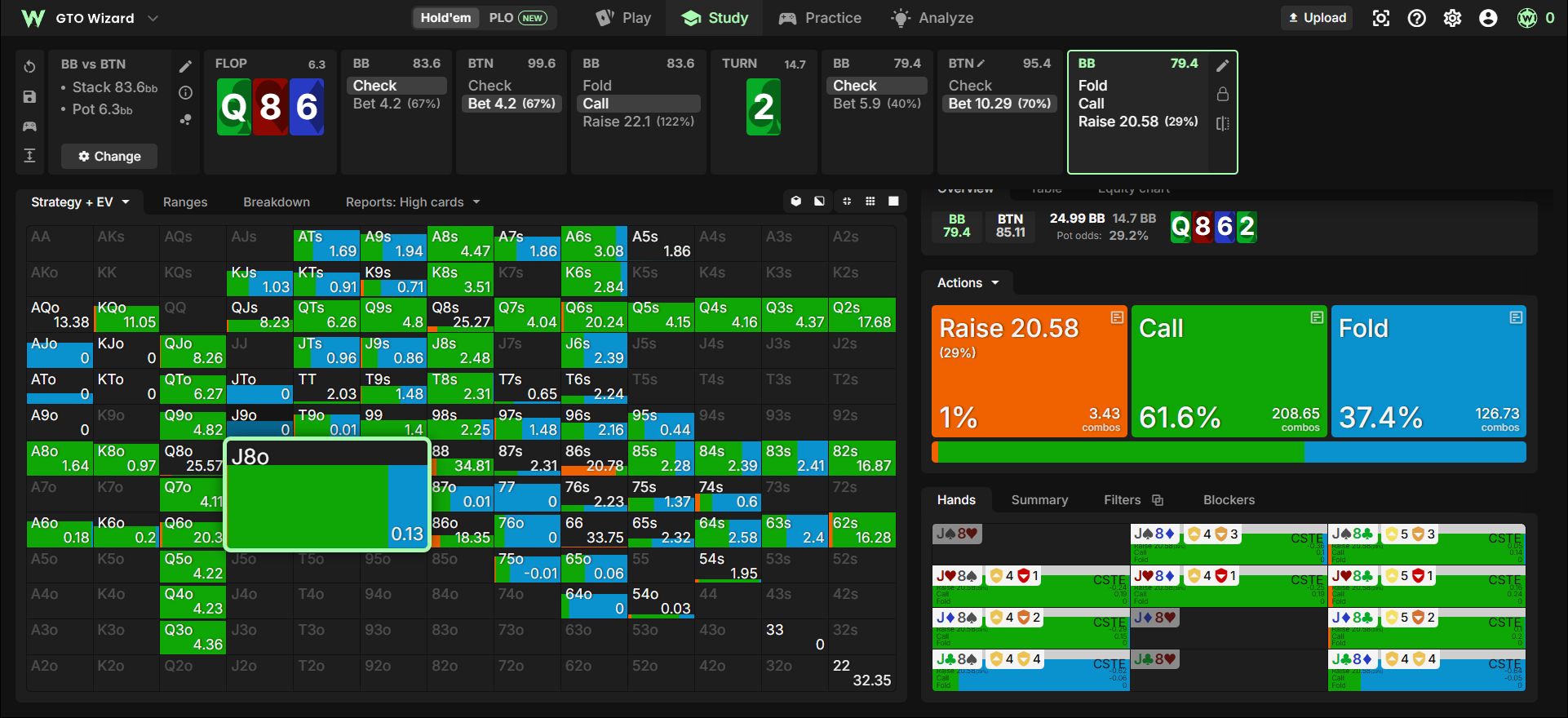1568x718 pixels.
Task: Click the Change button
Action: [x=109, y=157]
